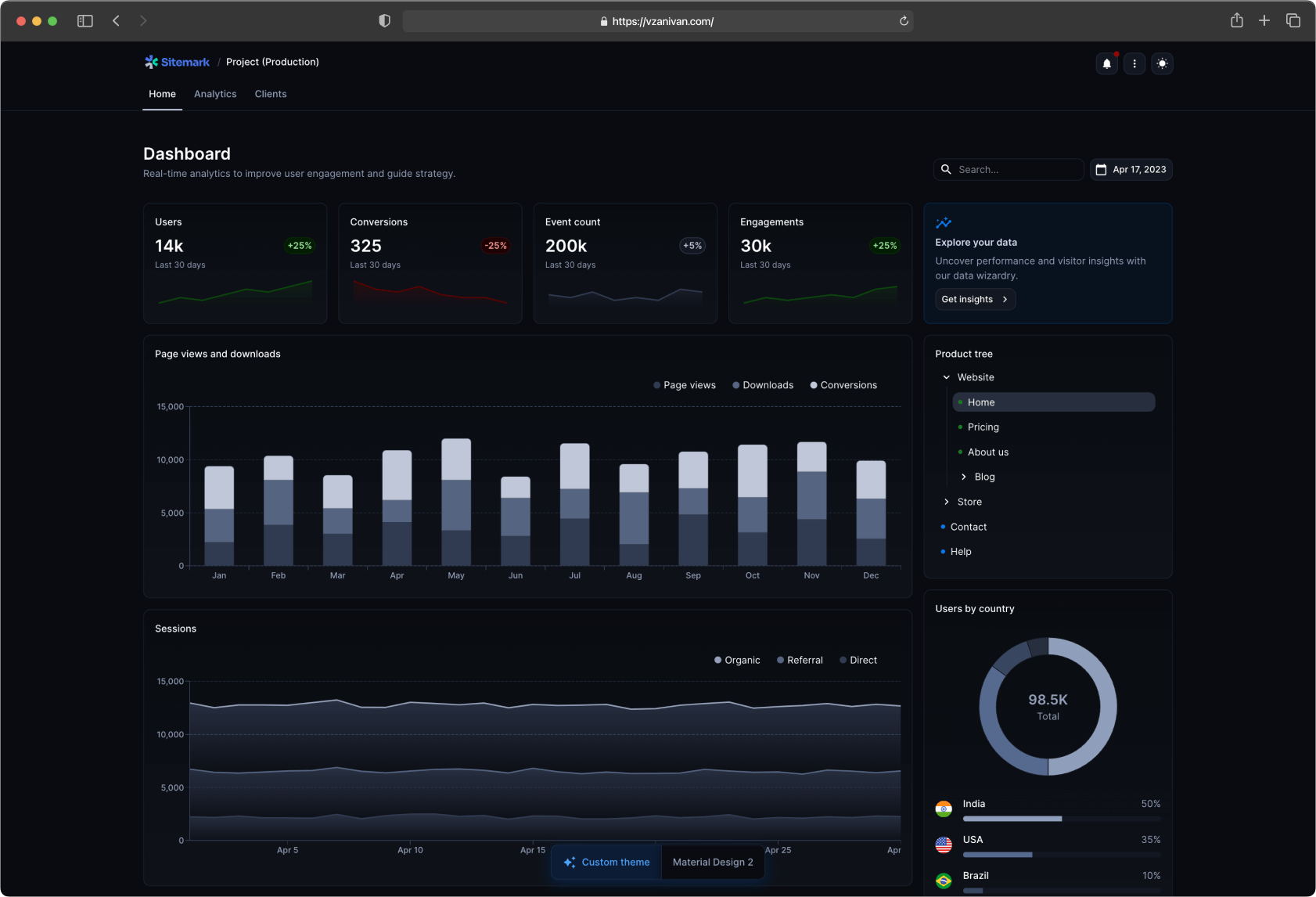Select Help in the product tree
This screenshot has width=1316, height=897.
coord(1045,552)
